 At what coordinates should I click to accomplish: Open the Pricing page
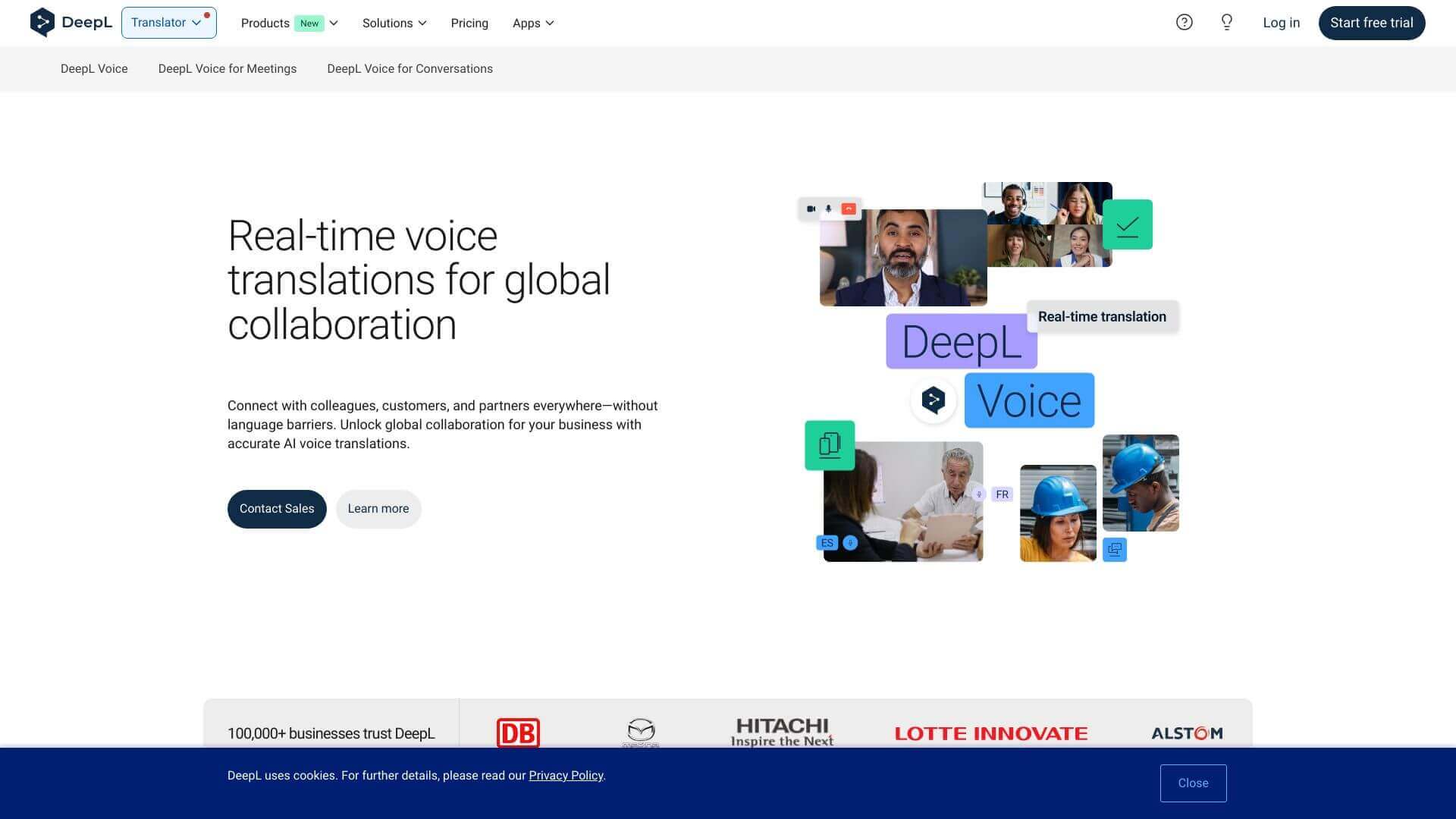coord(469,23)
